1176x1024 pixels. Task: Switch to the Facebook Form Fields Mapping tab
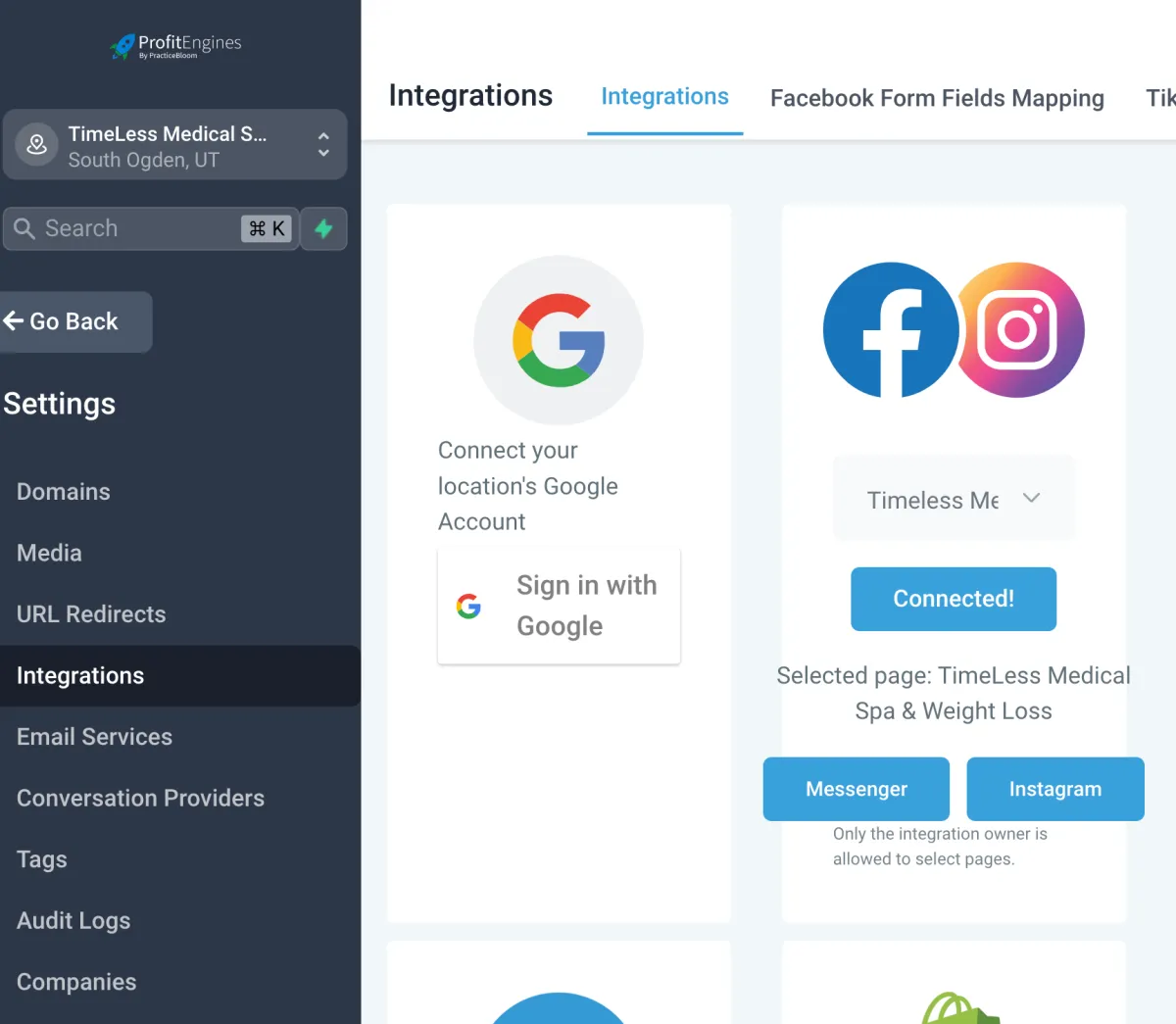point(937,98)
